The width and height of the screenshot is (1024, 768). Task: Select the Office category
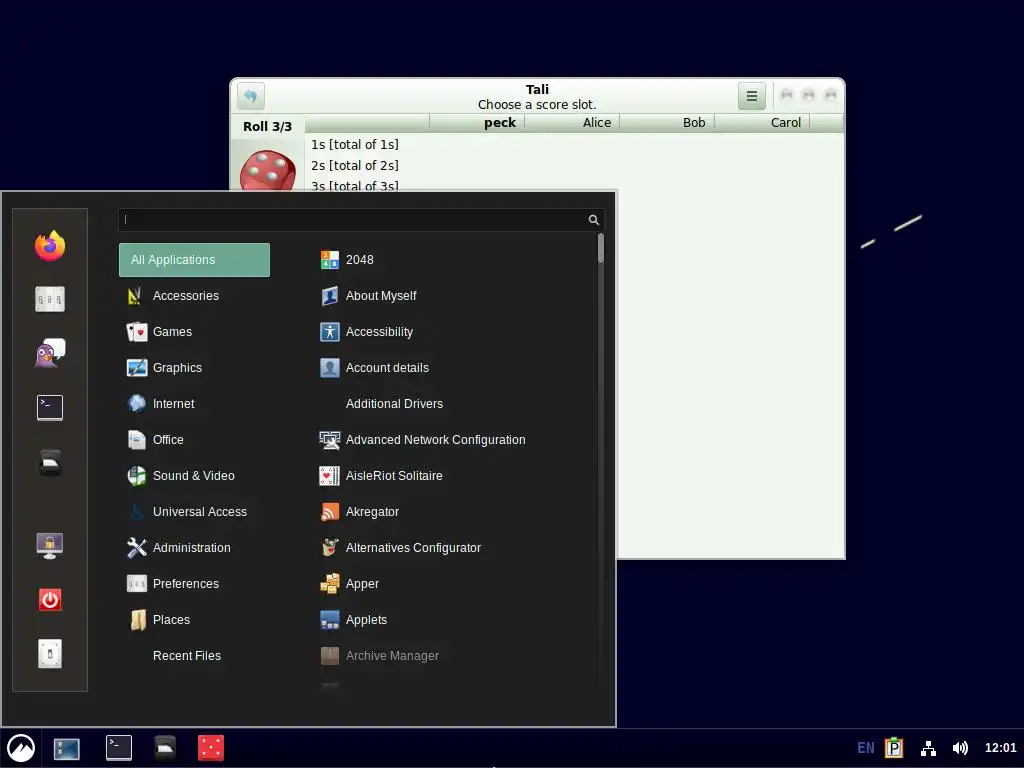pyautogui.click(x=194, y=440)
